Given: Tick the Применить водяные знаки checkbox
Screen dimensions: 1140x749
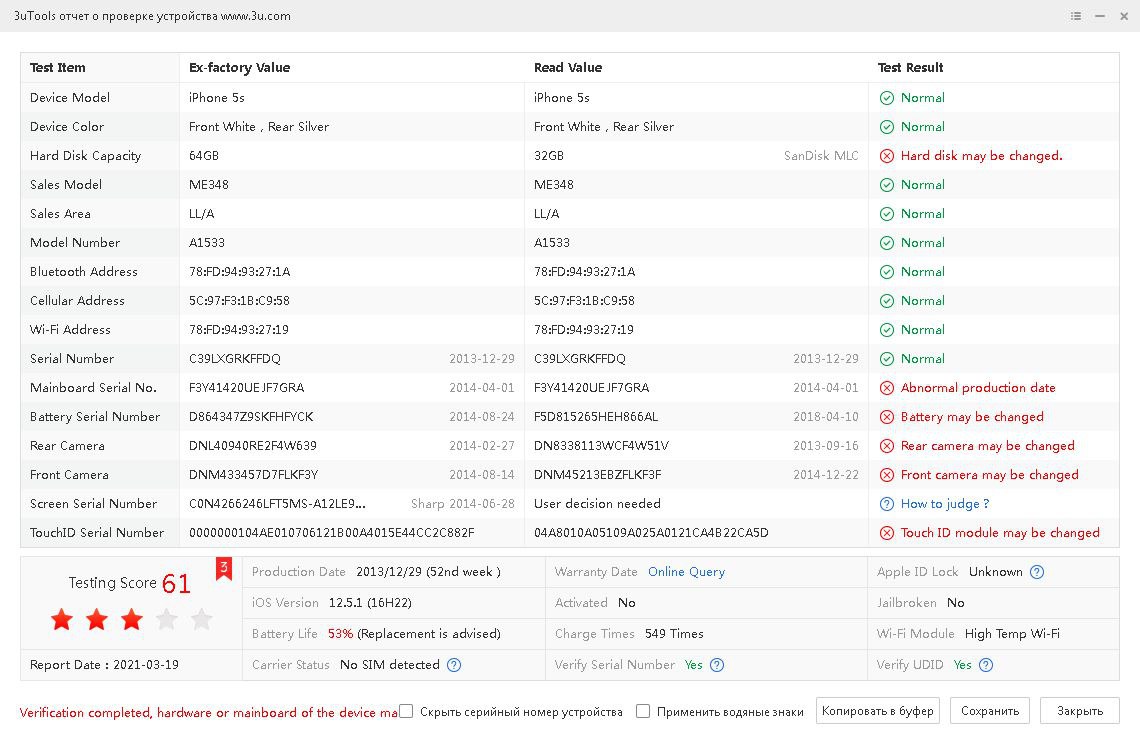Looking at the screenshot, I should click(643, 711).
